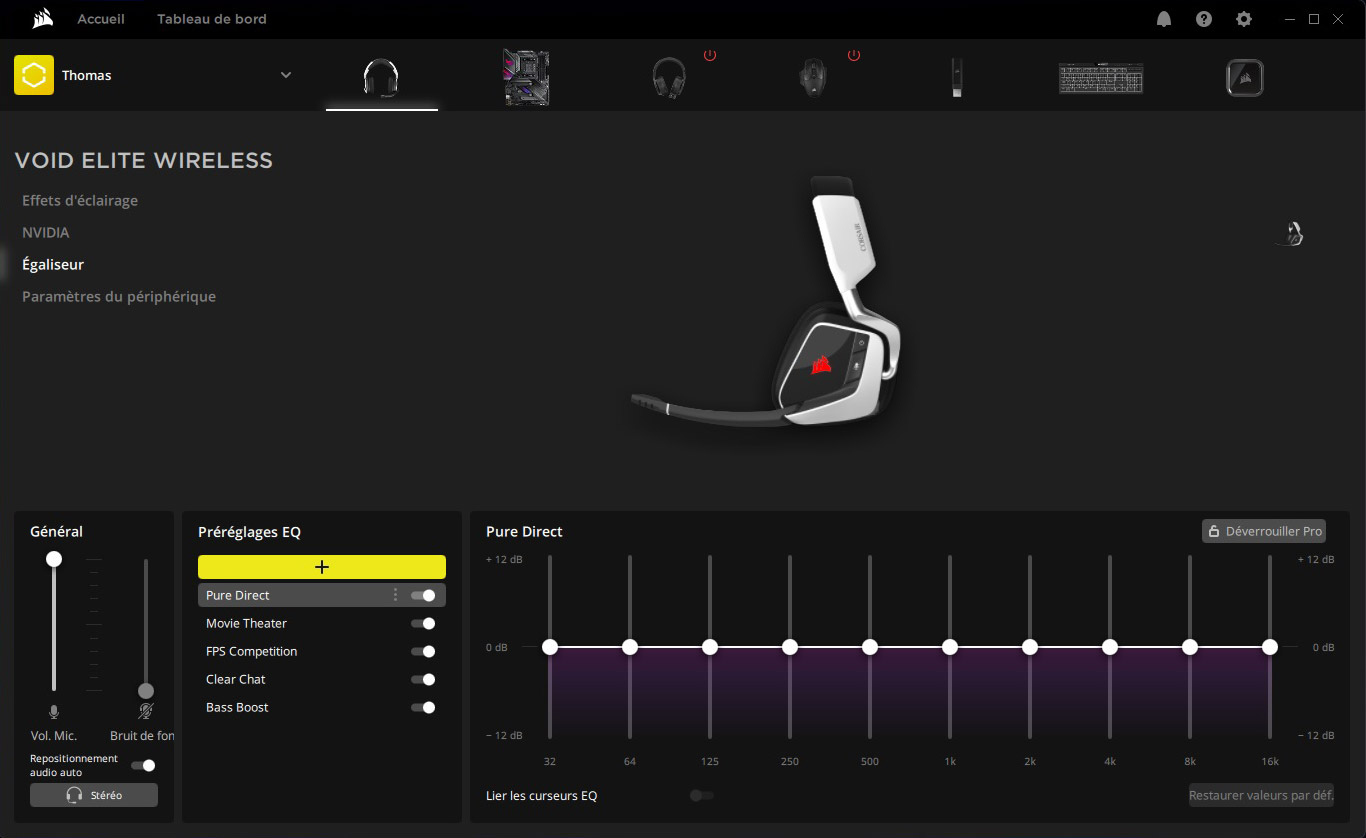This screenshot has height=838, width=1366.
Task: Select the keyboard device icon
Action: point(1101,78)
